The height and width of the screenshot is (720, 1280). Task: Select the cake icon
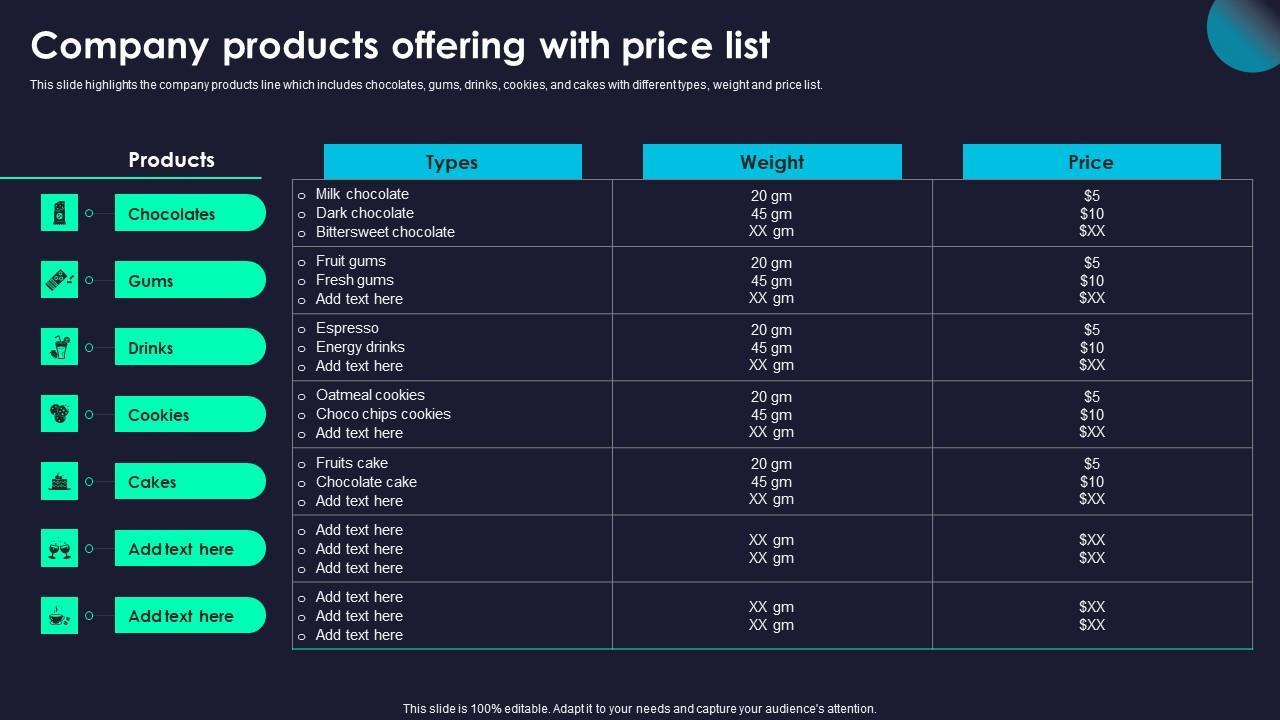coord(59,481)
